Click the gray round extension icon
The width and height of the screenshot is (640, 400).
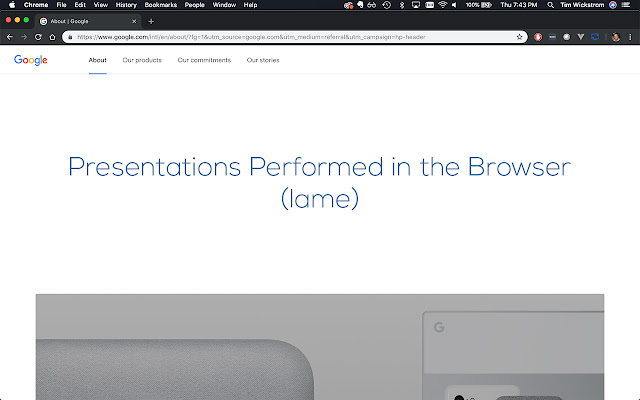(567, 37)
